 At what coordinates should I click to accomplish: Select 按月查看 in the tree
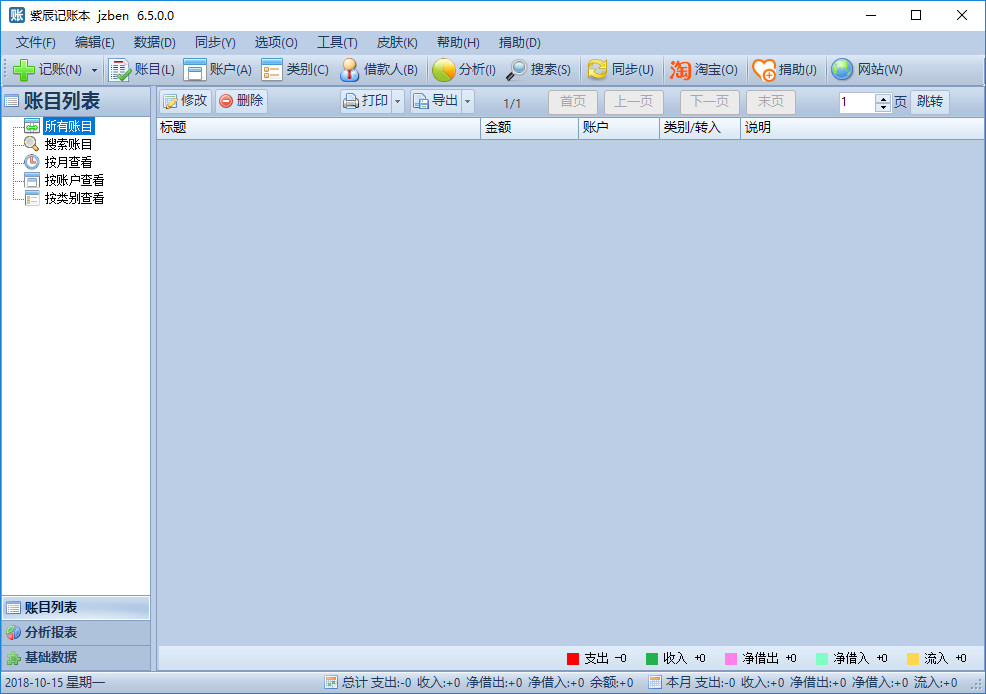(x=68, y=162)
